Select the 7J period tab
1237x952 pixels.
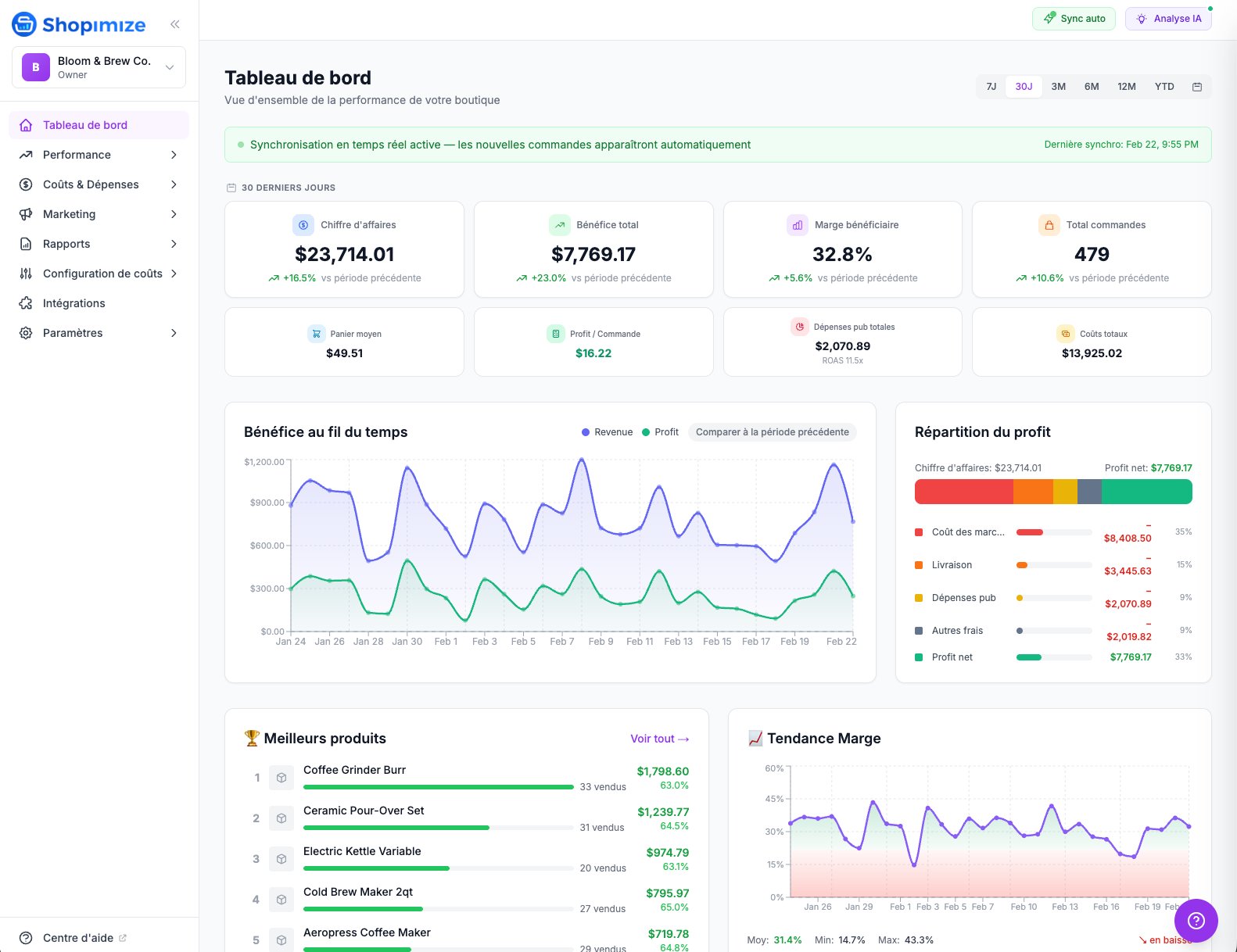(991, 87)
